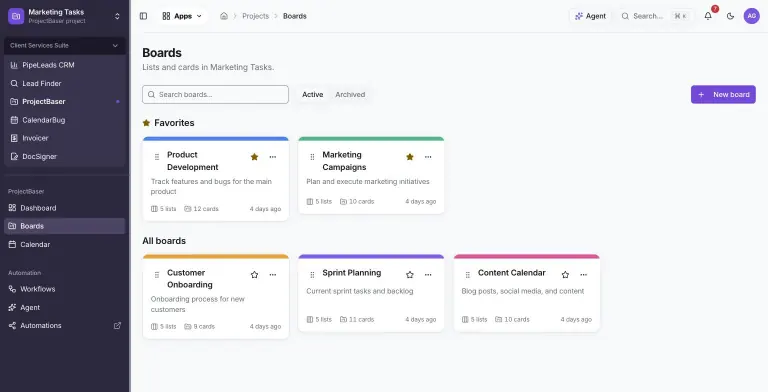Open the Content Calendar board
The width and height of the screenshot is (768, 392).
[511, 273]
